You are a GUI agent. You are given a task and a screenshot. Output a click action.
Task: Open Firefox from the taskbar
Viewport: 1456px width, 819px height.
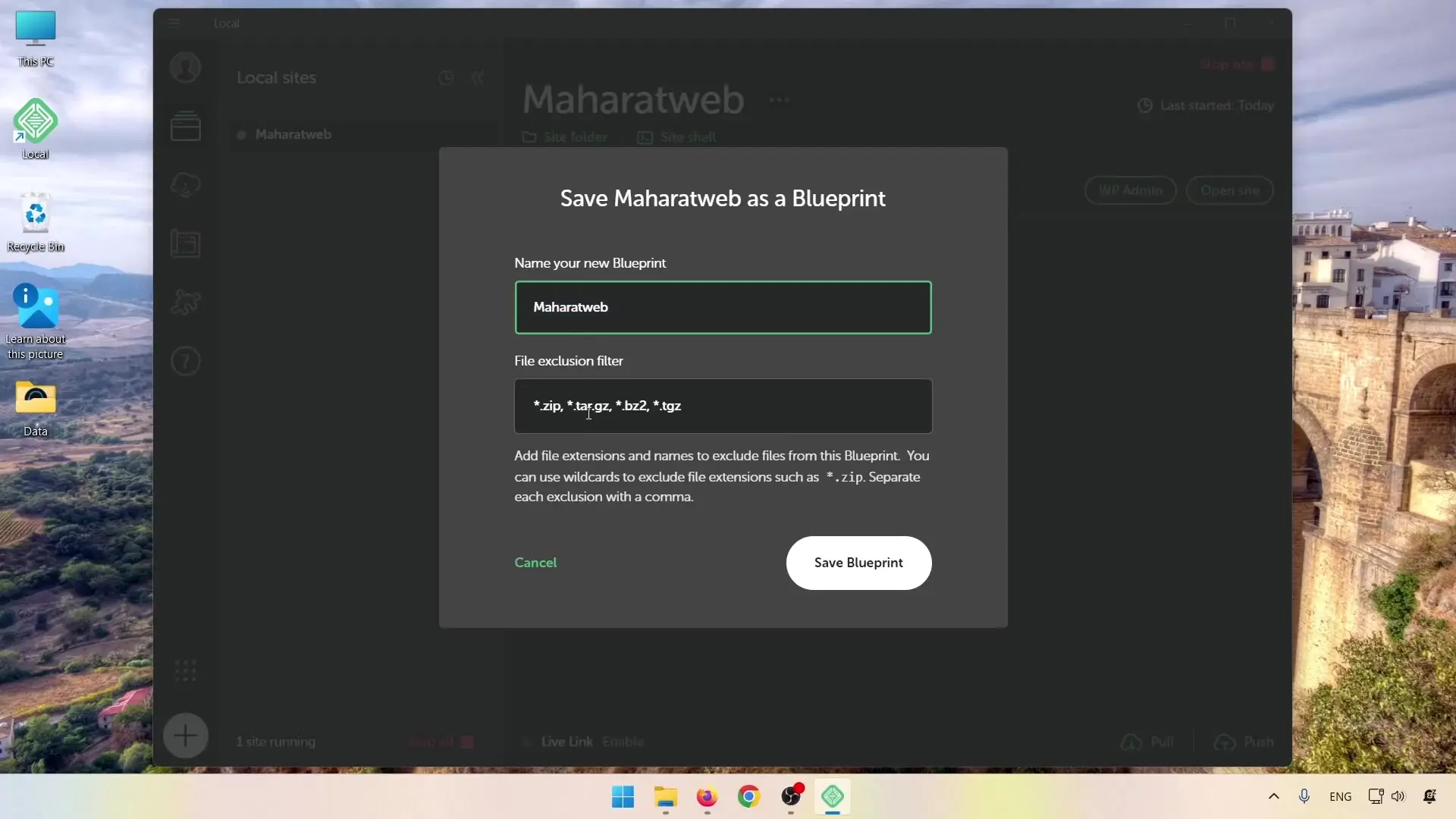pyautogui.click(x=707, y=797)
